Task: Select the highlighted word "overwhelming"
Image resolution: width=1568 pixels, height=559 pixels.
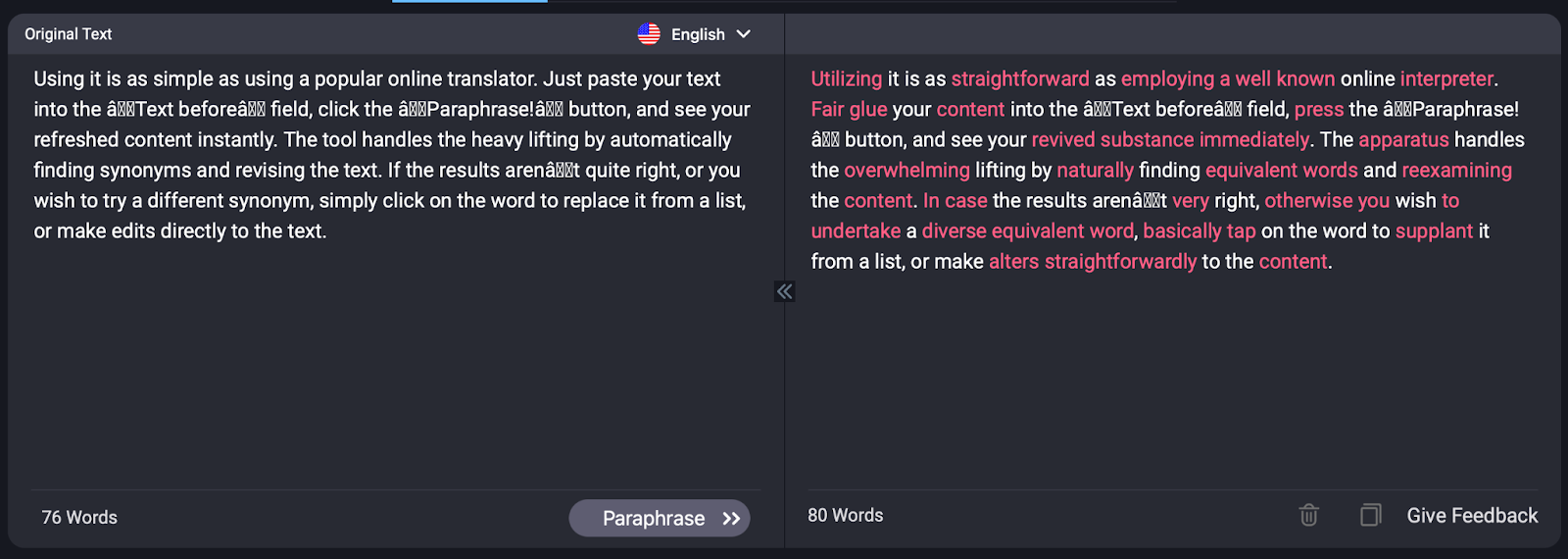Action: pyautogui.click(x=906, y=171)
